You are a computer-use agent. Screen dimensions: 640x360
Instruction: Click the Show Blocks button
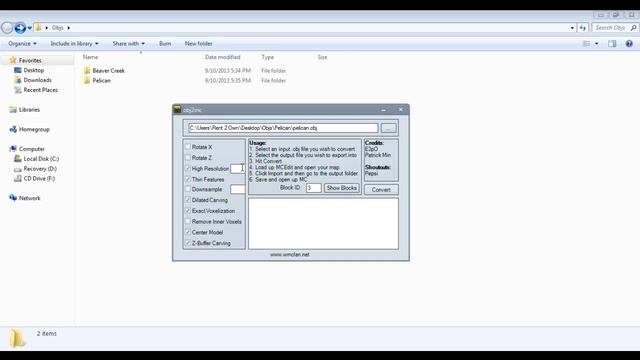point(342,188)
